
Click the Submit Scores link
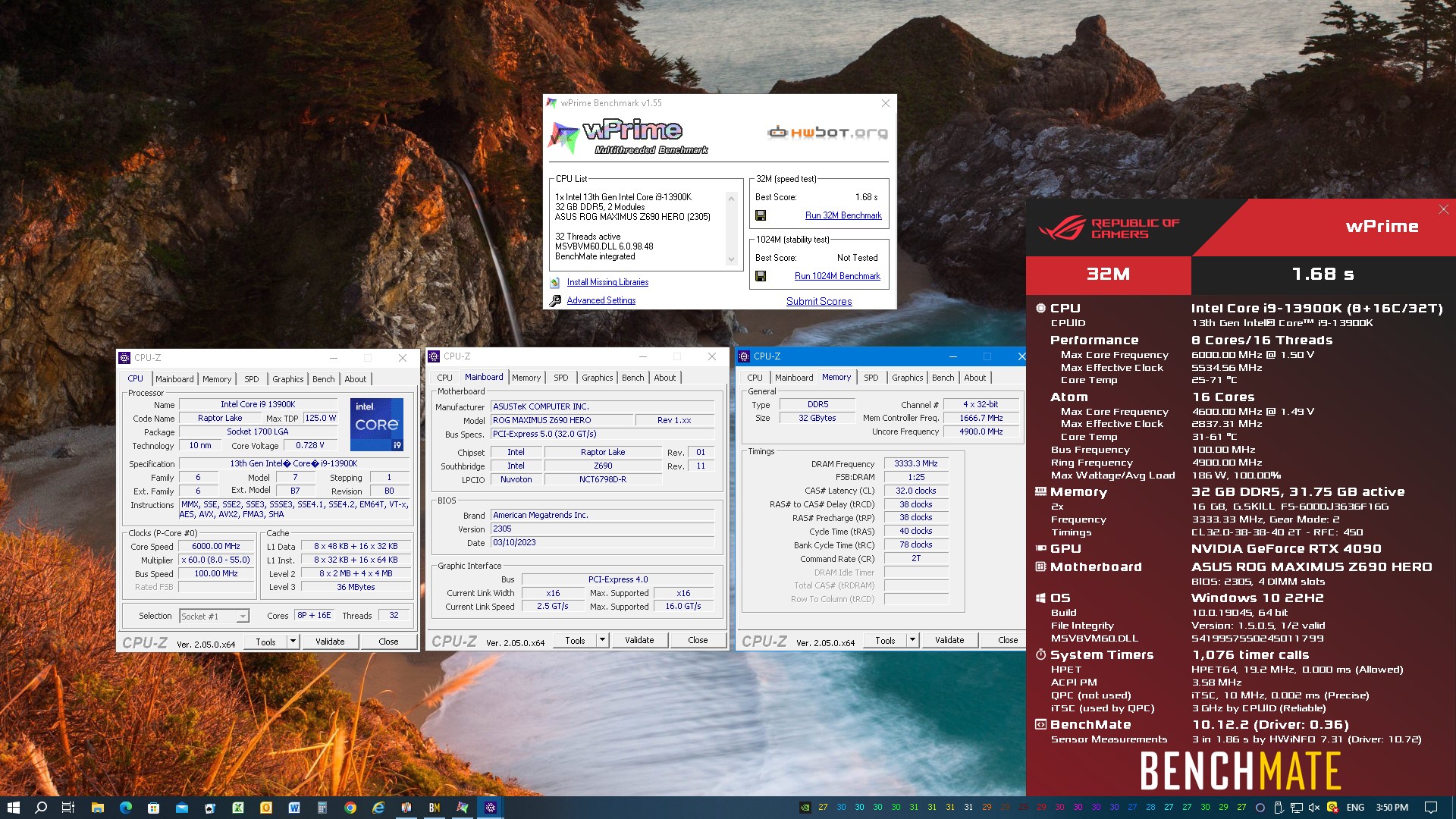click(x=819, y=301)
